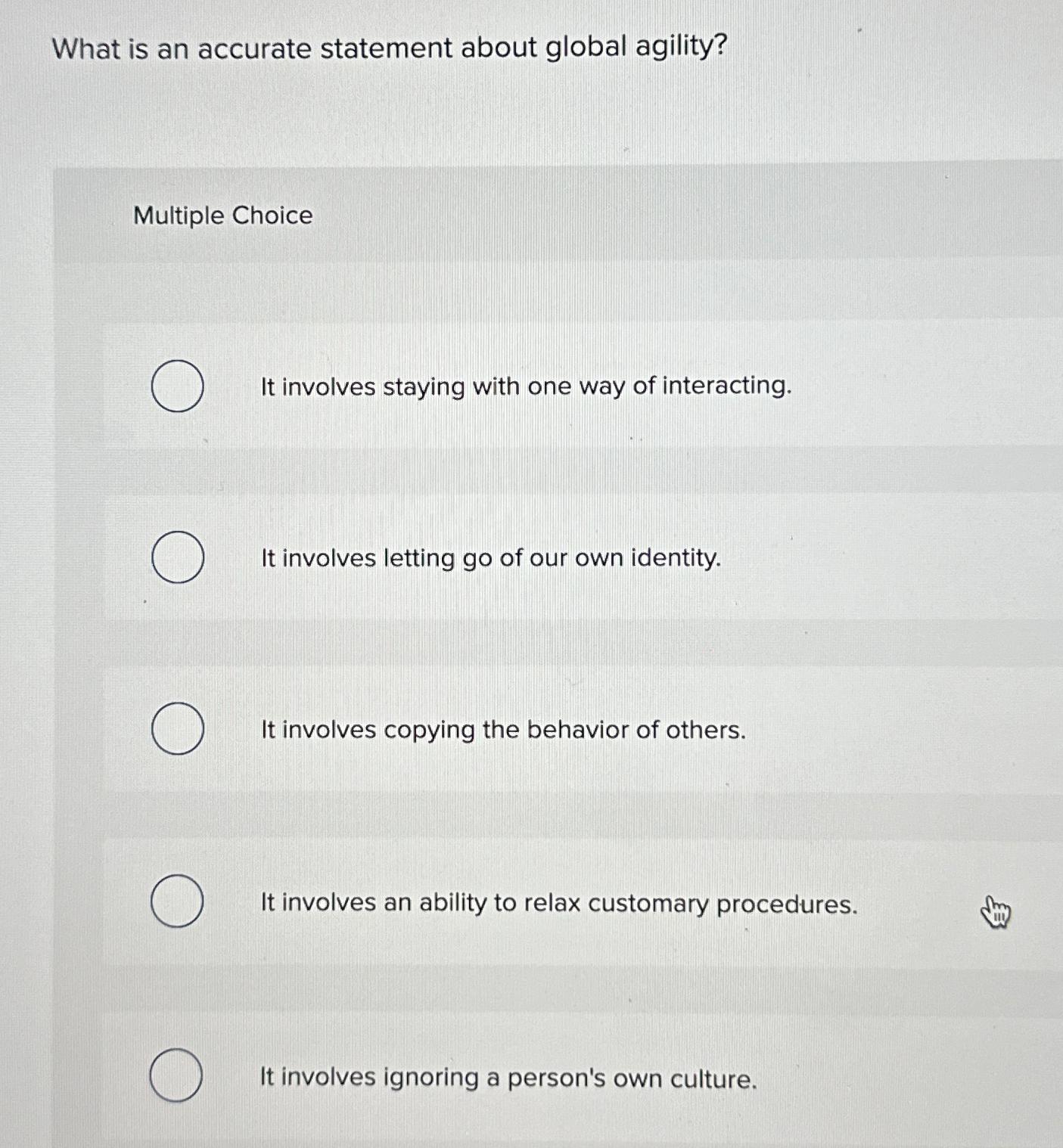Click the 'Multiple Choice' label
Viewport: 1063px width, 1148px height.
[x=222, y=217]
